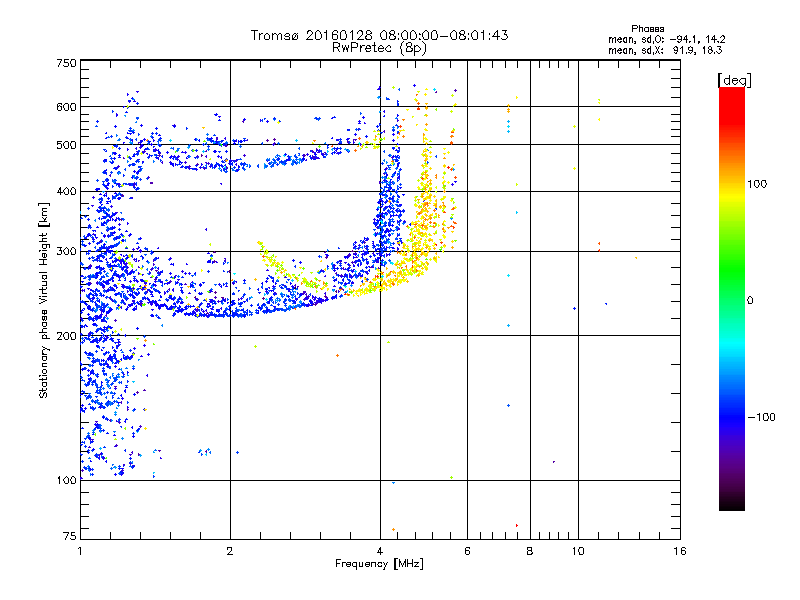The width and height of the screenshot is (800, 600).
Task: Click the x-axis "4" tick label
Action: click(x=380, y=551)
